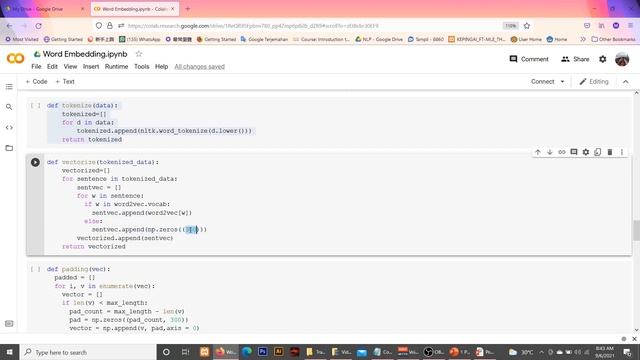Open the Windows Start menu

click(9, 352)
